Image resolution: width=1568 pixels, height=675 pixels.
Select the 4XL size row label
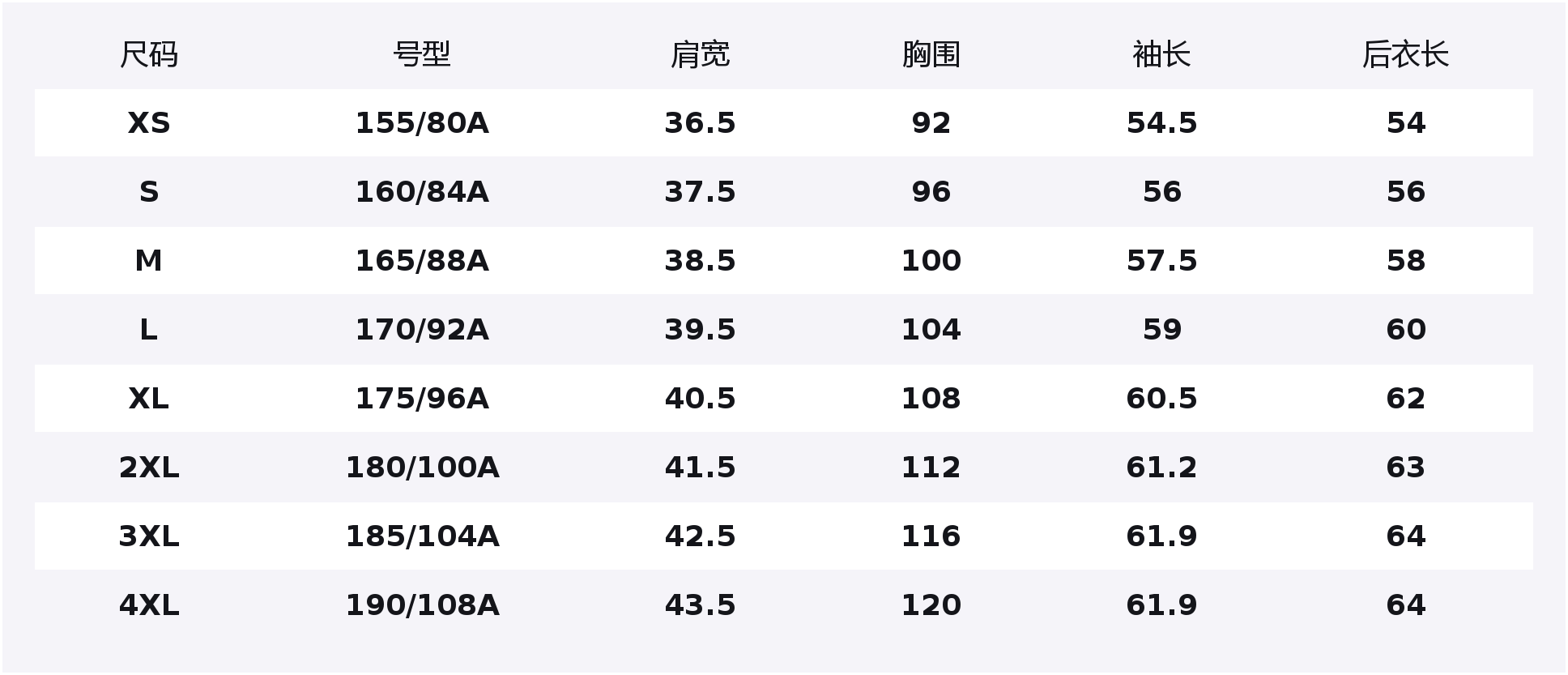[x=149, y=605]
